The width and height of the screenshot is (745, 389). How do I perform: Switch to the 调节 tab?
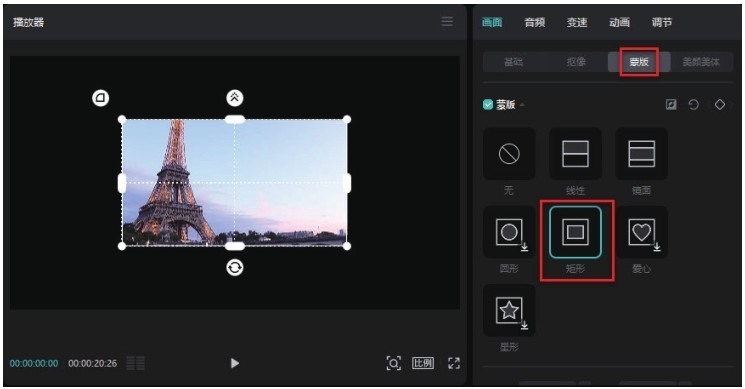(x=662, y=22)
